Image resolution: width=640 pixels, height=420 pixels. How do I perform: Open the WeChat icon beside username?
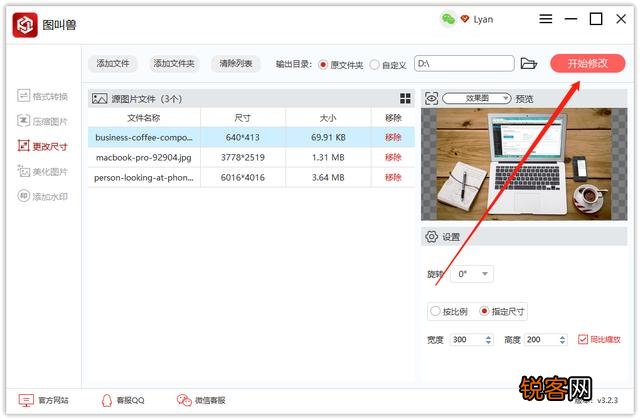(x=448, y=19)
